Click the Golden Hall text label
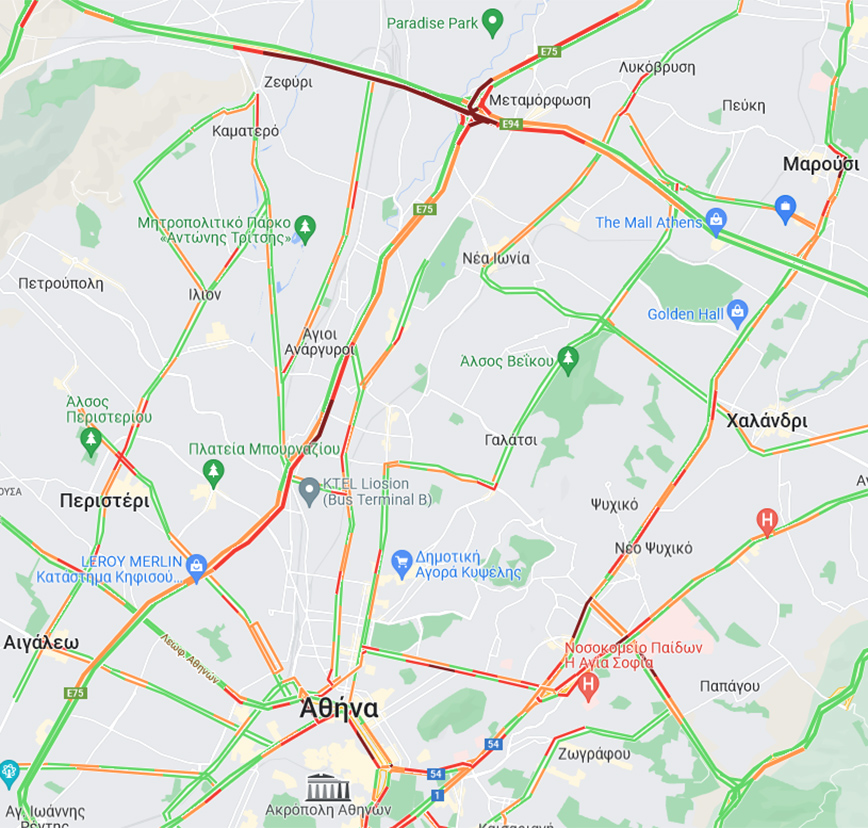 [x=685, y=314]
